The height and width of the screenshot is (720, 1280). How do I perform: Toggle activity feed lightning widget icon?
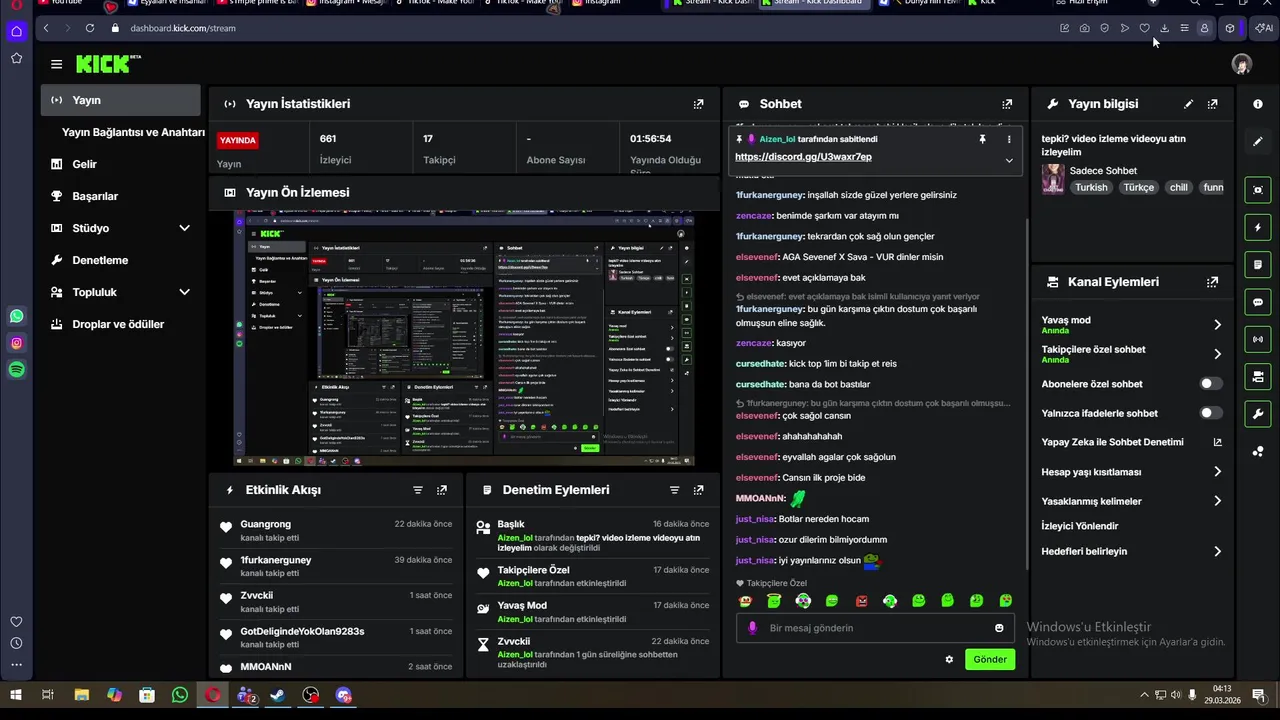click(1258, 228)
